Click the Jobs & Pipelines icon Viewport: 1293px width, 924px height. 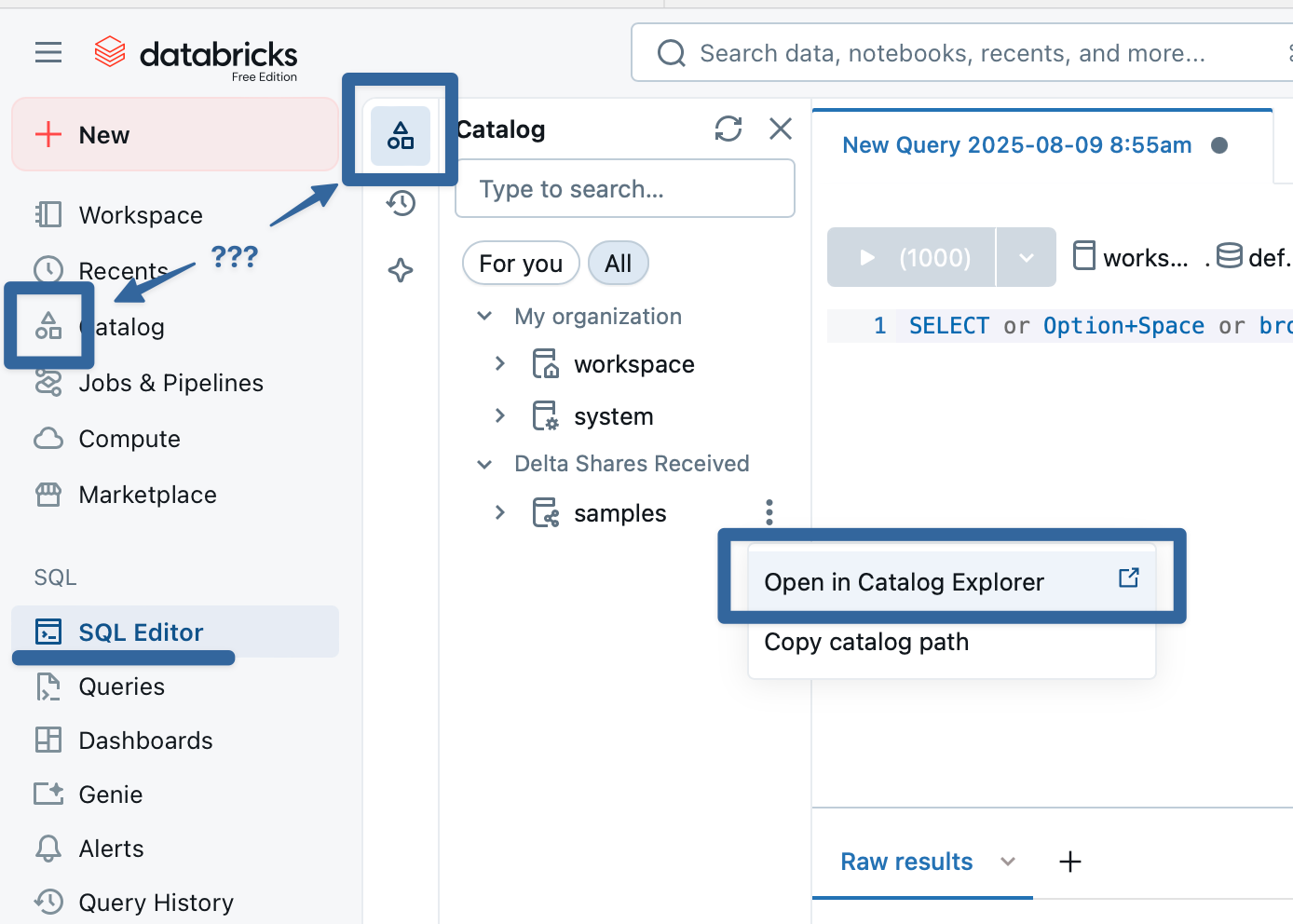point(48,383)
